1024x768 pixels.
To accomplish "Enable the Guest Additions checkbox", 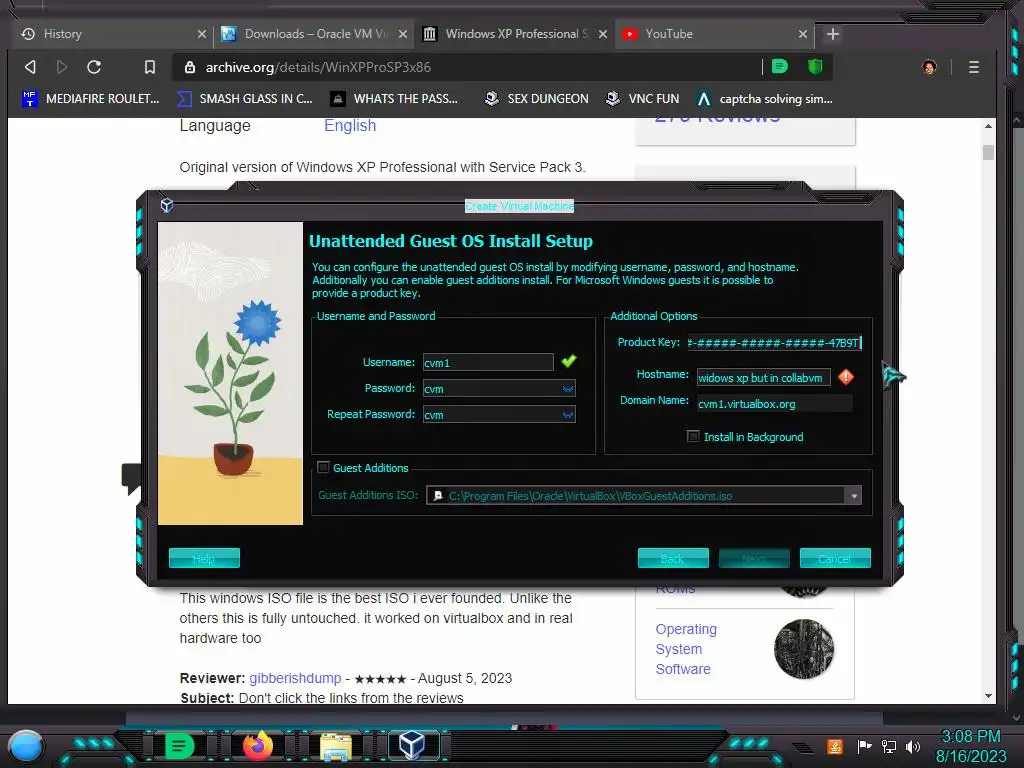I will point(323,467).
